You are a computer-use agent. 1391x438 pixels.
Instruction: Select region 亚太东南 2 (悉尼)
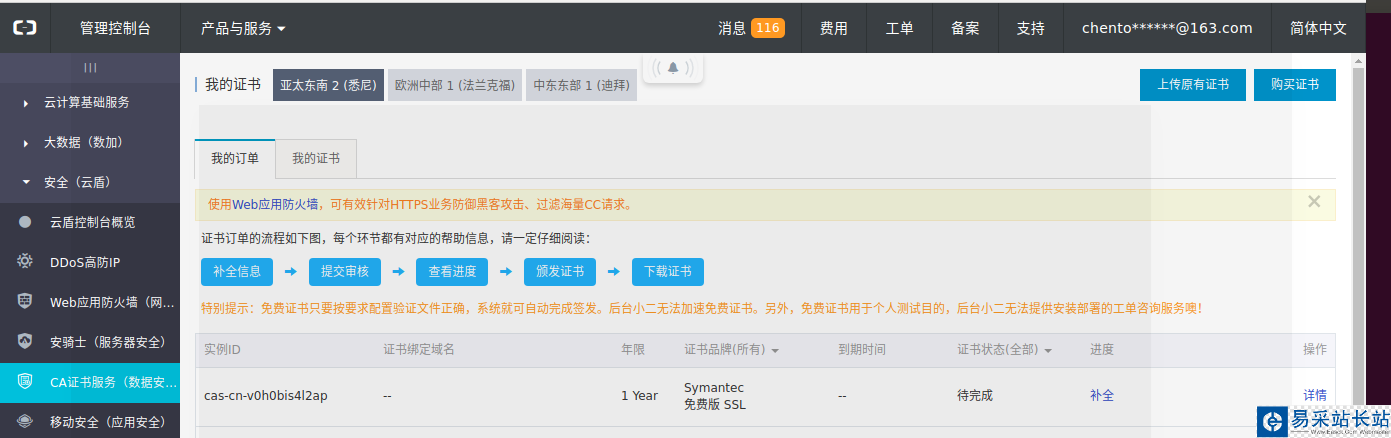pos(328,85)
